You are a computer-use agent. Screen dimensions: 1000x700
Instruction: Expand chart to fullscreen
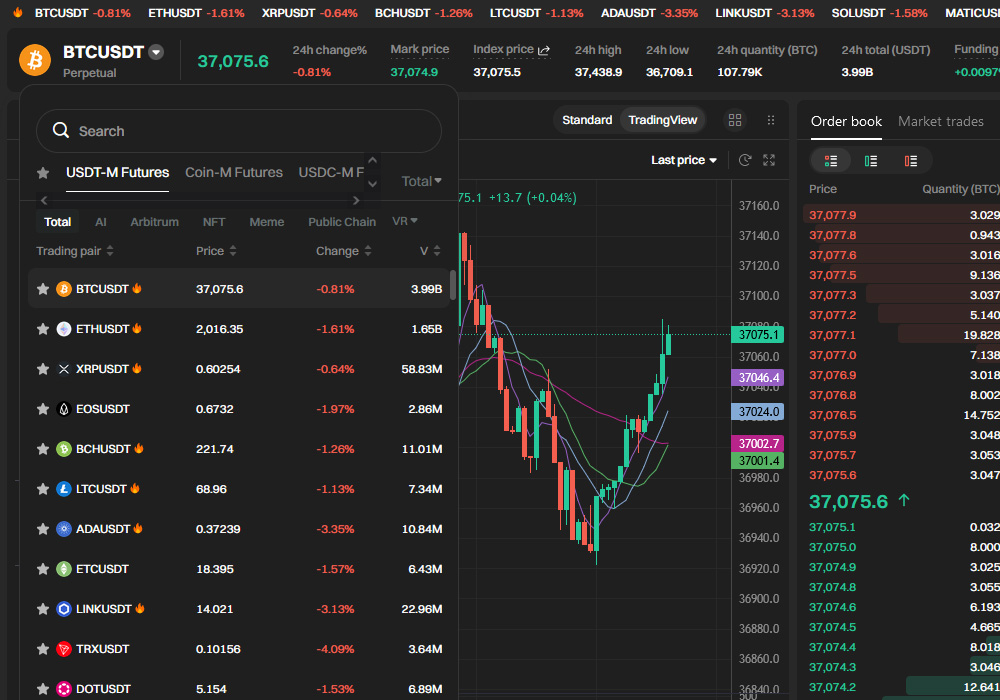(768, 160)
